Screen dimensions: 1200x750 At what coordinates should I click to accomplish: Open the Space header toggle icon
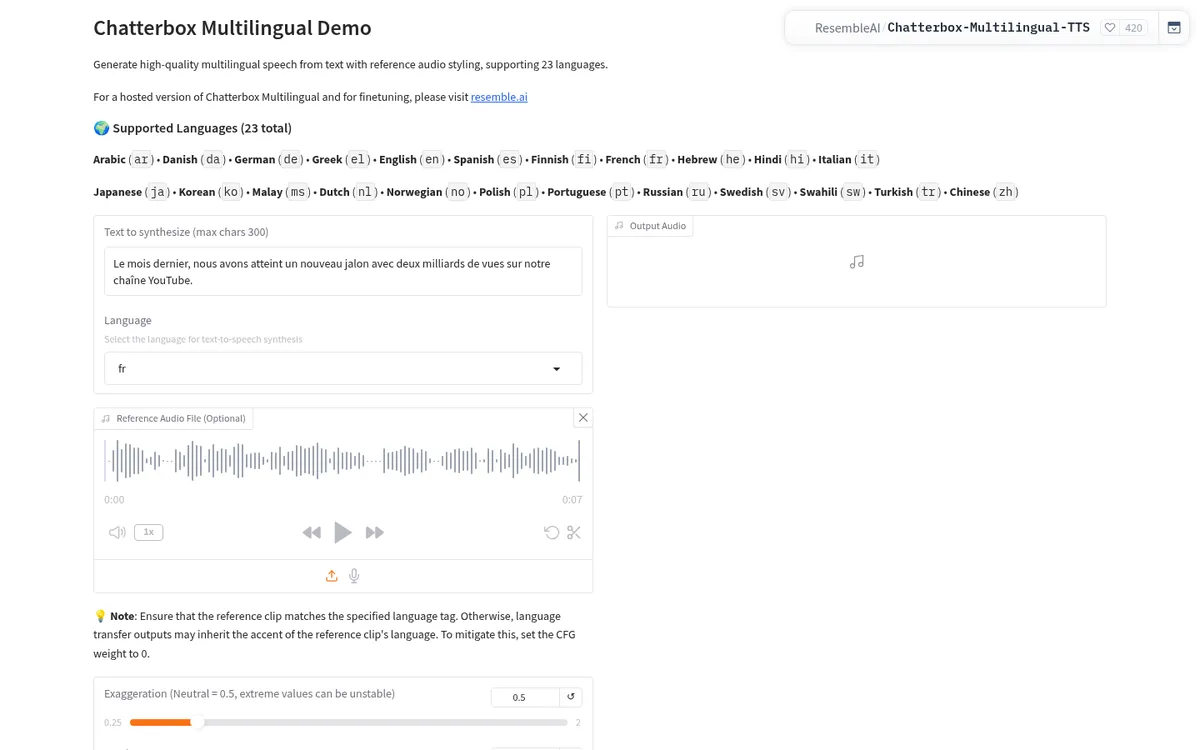(x=1174, y=28)
